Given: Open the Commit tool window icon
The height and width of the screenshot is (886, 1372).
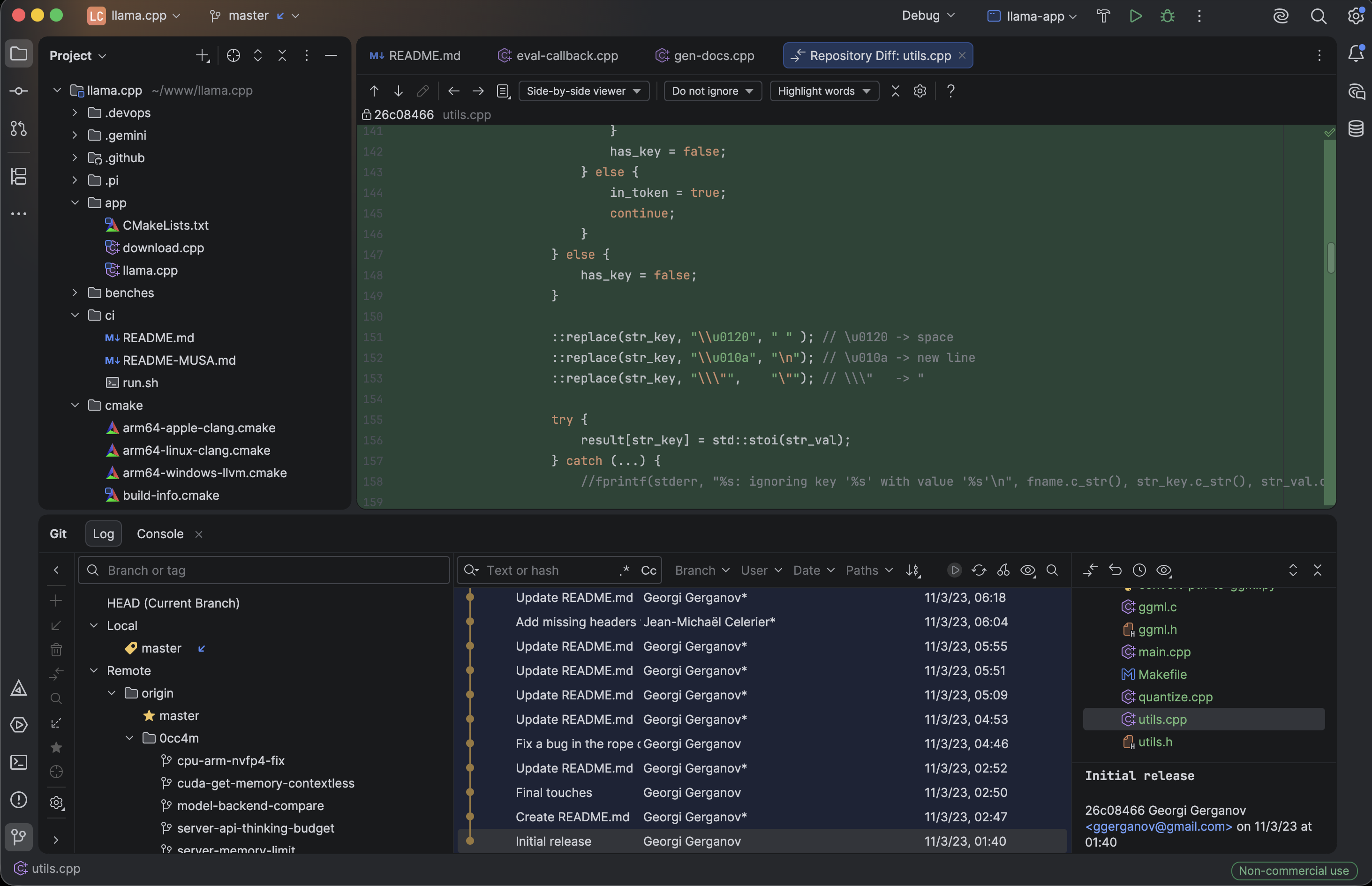Looking at the screenshot, I should pos(18,91).
